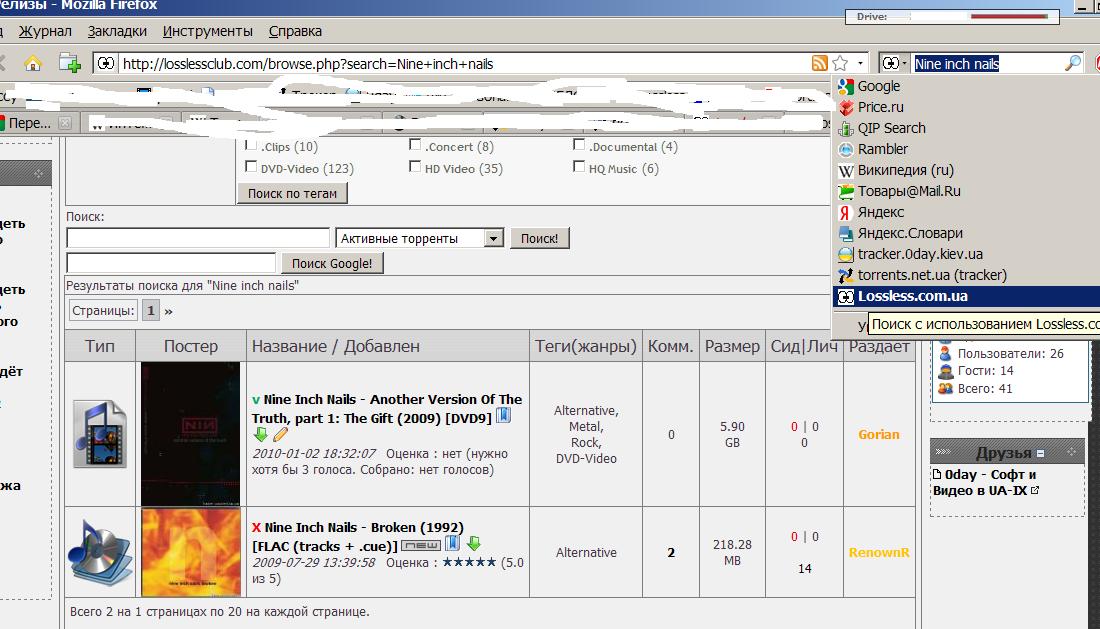Click the Поиск по тегам button
The width and height of the screenshot is (1100, 629).
pyautogui.click(x=292, y=193)
